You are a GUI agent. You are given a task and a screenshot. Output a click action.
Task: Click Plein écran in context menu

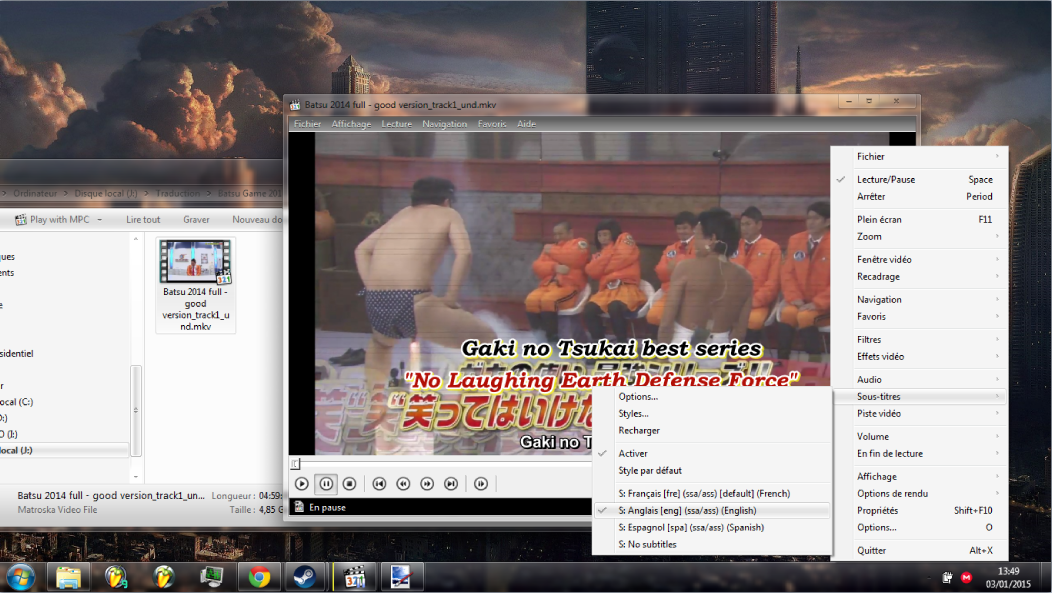point(920,219)
